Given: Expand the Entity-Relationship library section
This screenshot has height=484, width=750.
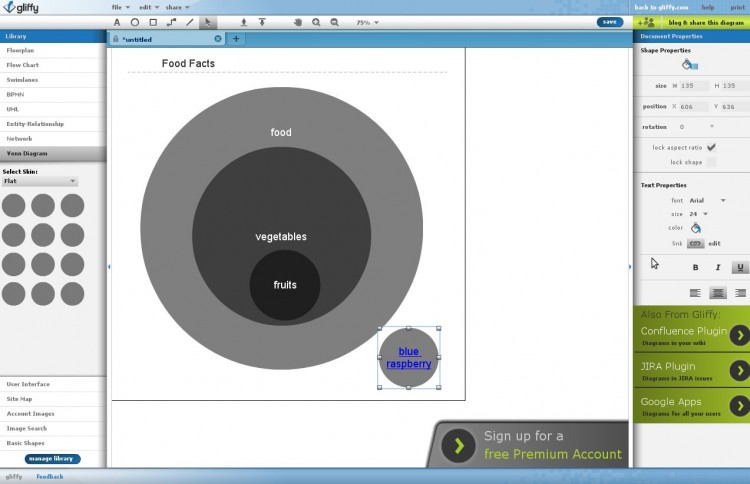Looking at the screenshot, I should (53, 124).
